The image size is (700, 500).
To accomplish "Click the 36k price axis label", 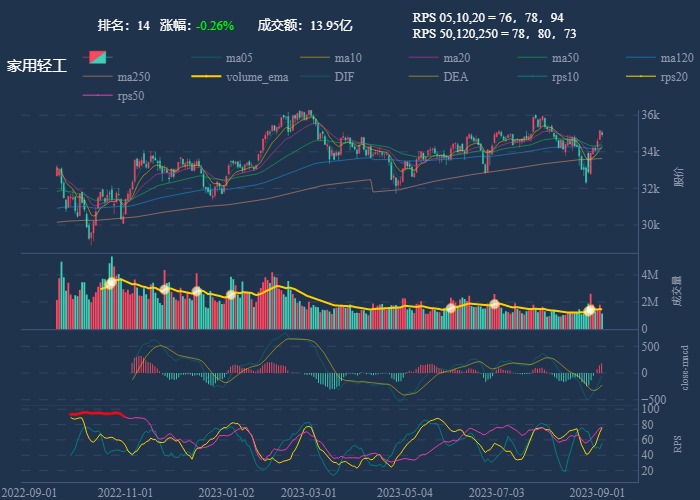I will pos(650,115).
